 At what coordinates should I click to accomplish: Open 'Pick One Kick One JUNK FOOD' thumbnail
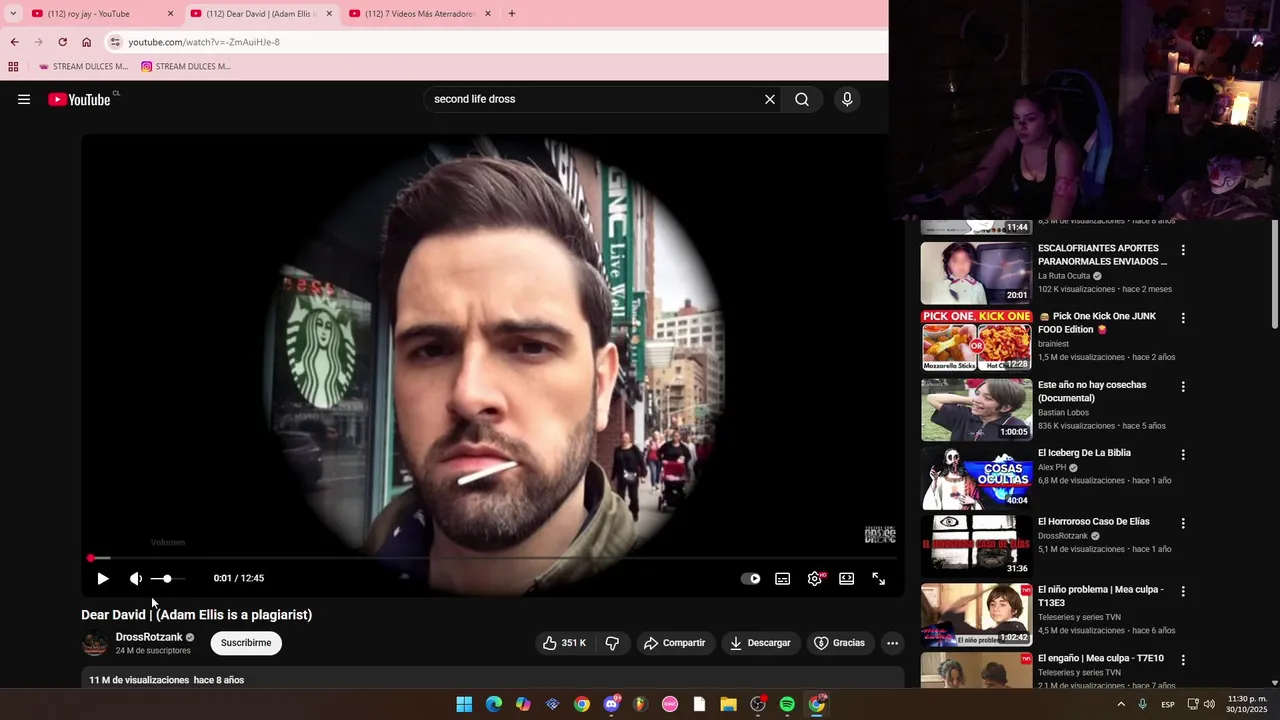[976, 341]
